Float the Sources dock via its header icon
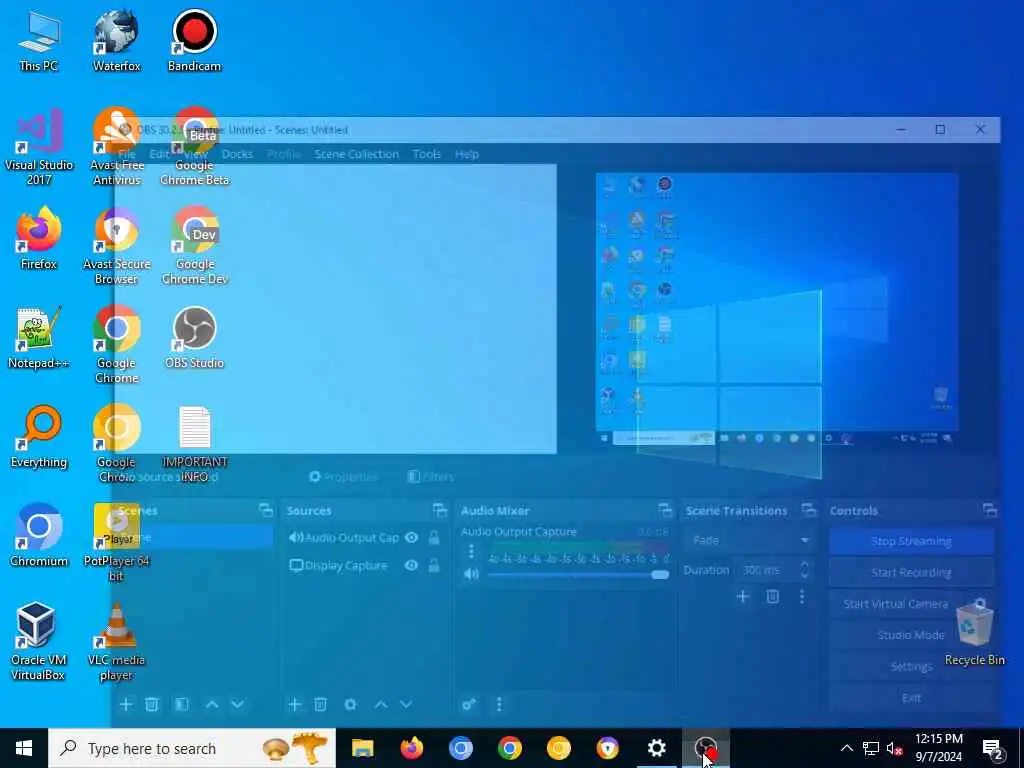1024x768 pixels. click(440, 510)
